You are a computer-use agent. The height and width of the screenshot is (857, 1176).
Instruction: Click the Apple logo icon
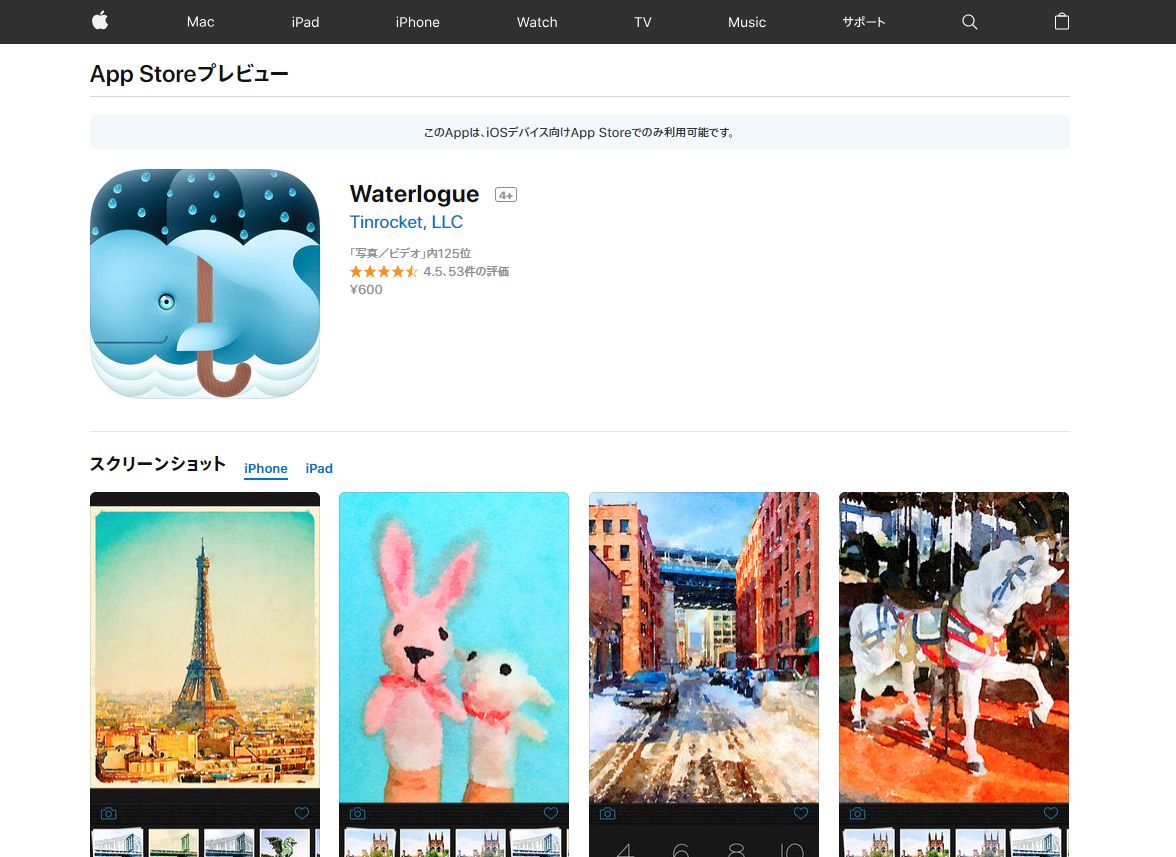pyautogui.click(x=100, y=21)
